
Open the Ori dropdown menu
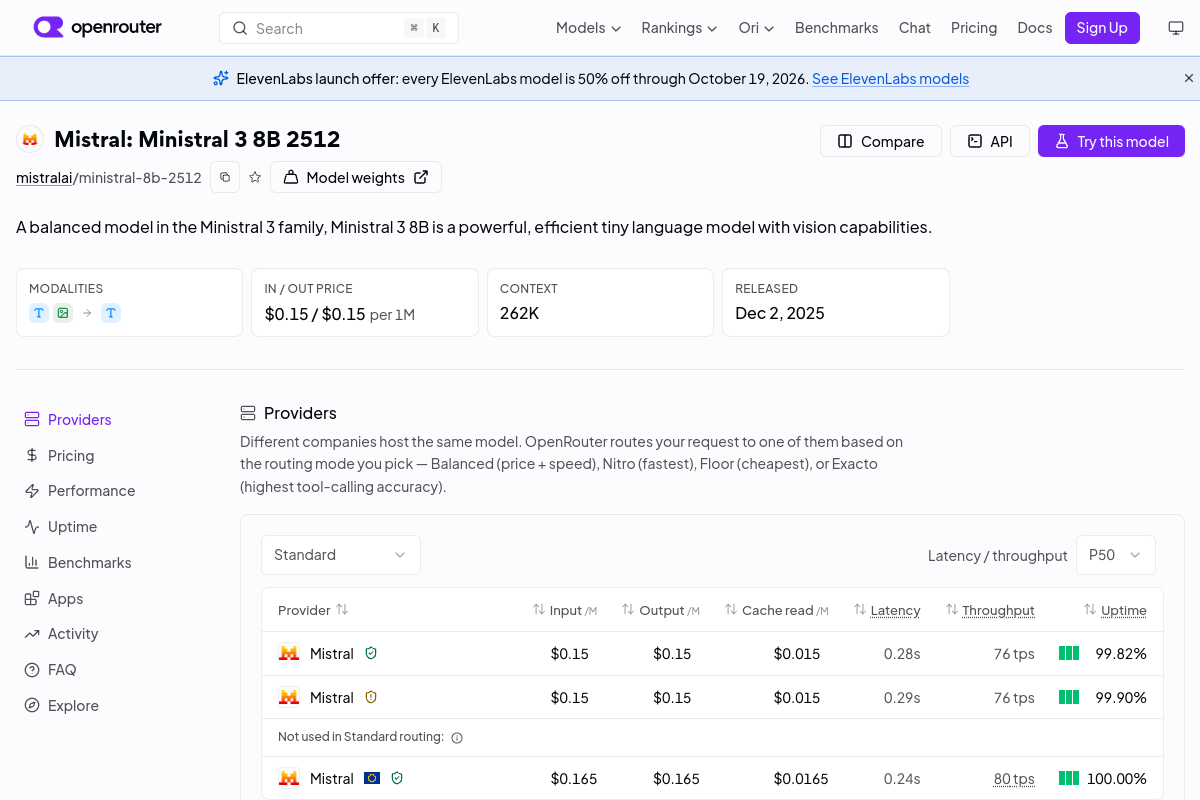756,28
